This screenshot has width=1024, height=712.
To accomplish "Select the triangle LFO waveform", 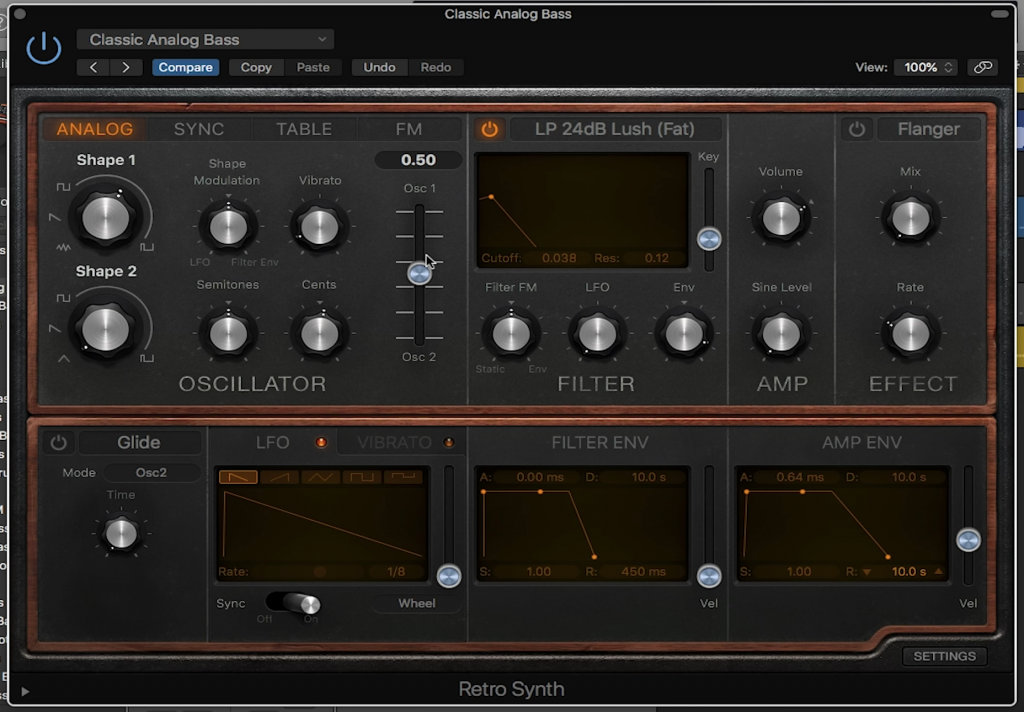I will [x=321, y=477].
